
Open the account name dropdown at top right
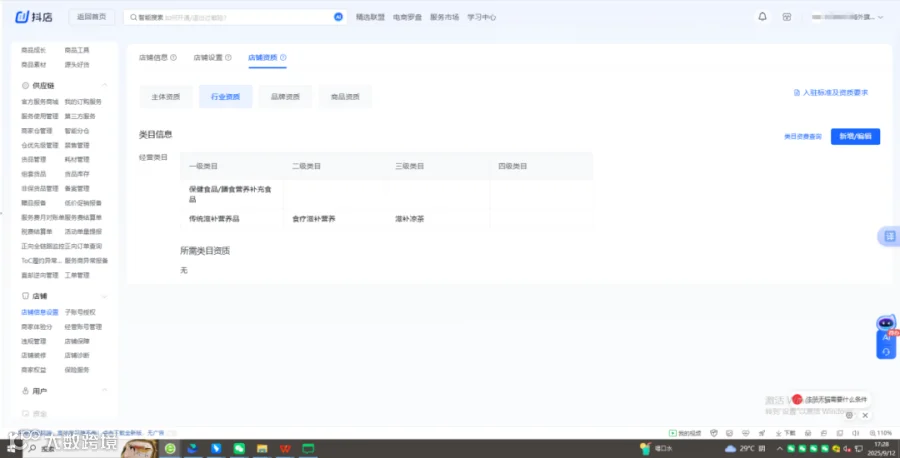click(847, 17)
